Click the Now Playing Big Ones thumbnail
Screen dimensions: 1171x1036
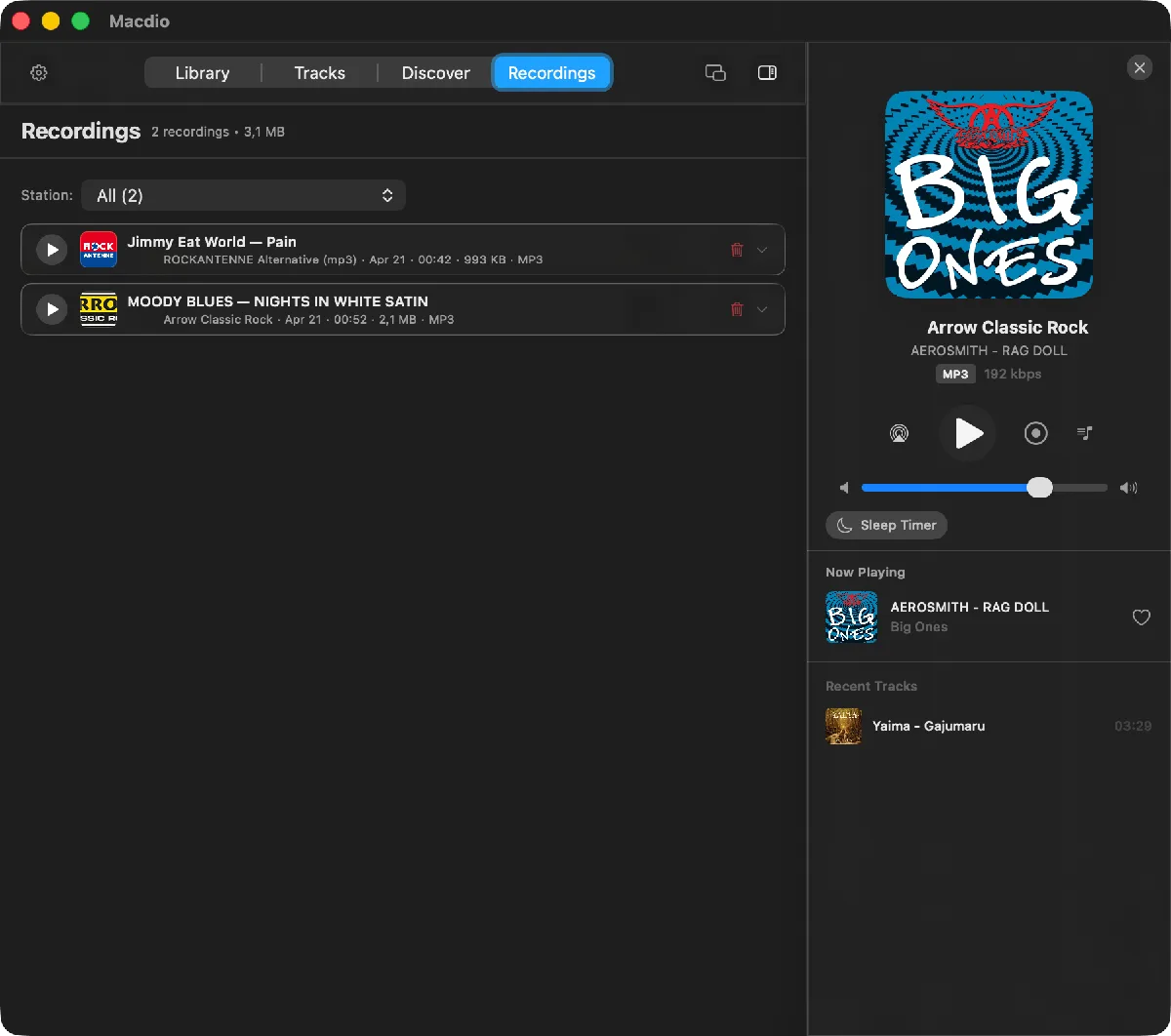tap(851, 618)
